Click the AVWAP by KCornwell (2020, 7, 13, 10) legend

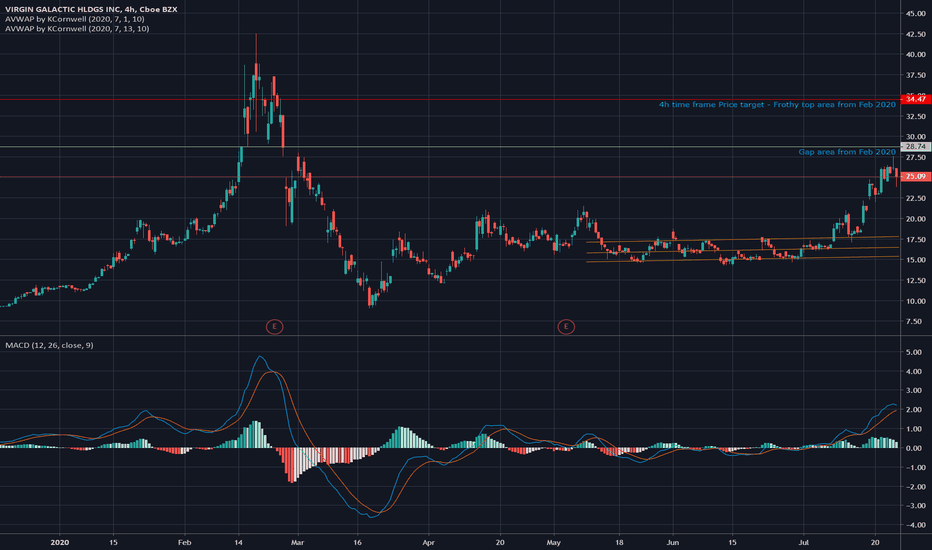(x=77, y=29)
